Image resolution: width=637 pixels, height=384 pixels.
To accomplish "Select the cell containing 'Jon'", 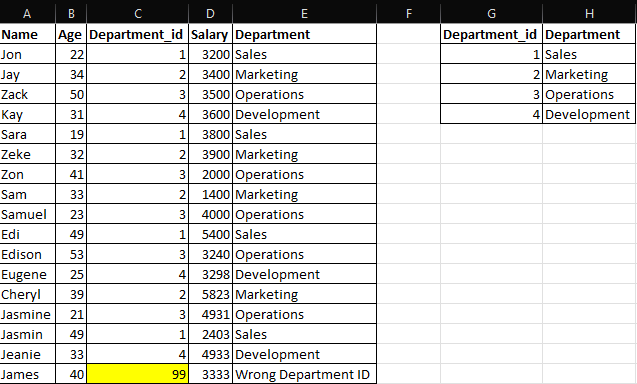I will pyautogui.click(x=28, y=54).
